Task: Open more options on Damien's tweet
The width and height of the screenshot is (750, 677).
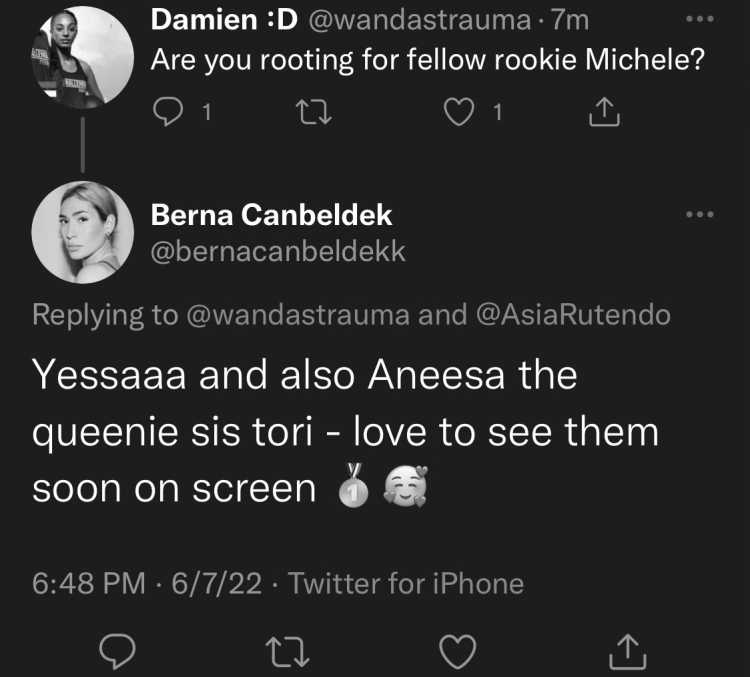Action: [x=699, y=19]
